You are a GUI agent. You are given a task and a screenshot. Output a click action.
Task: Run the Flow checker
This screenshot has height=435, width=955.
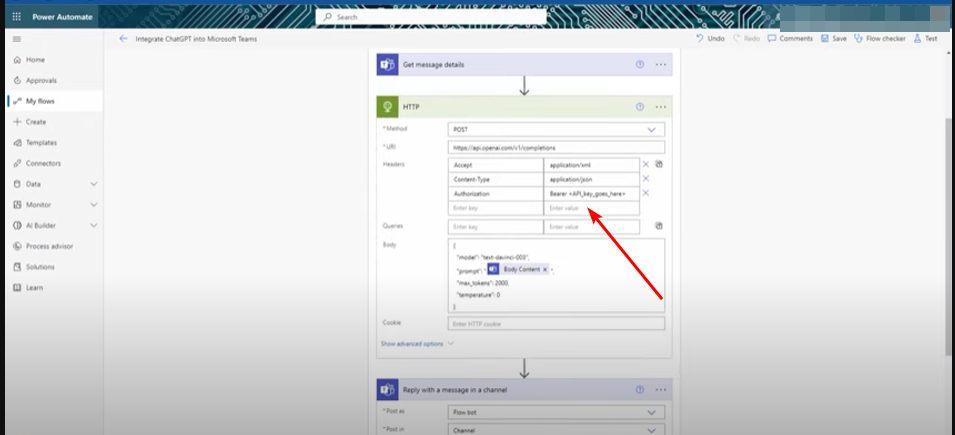pyautogui.click(x=879, y=38)
